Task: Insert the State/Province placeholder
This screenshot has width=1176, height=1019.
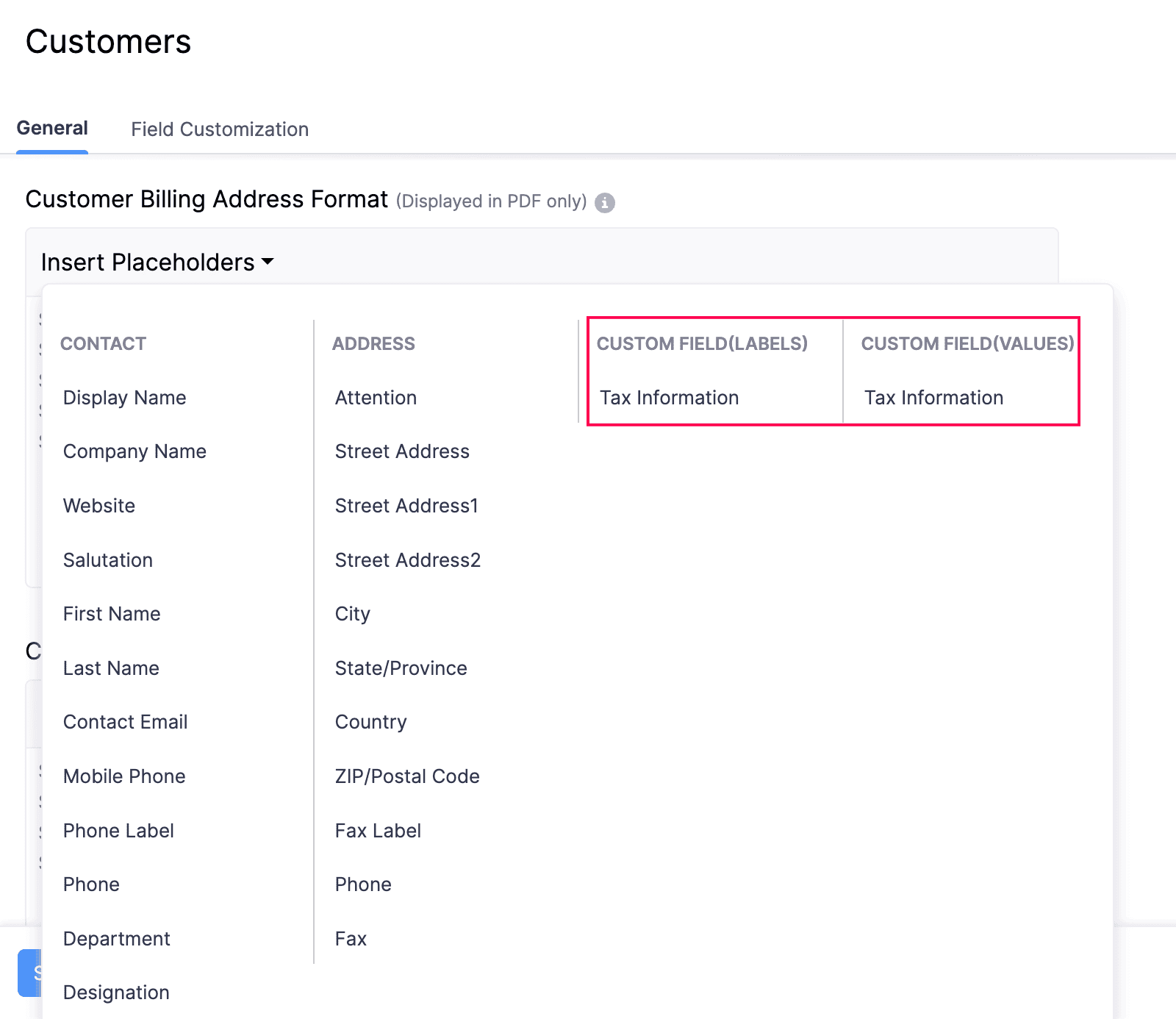Action: click(x=401, y=668)
